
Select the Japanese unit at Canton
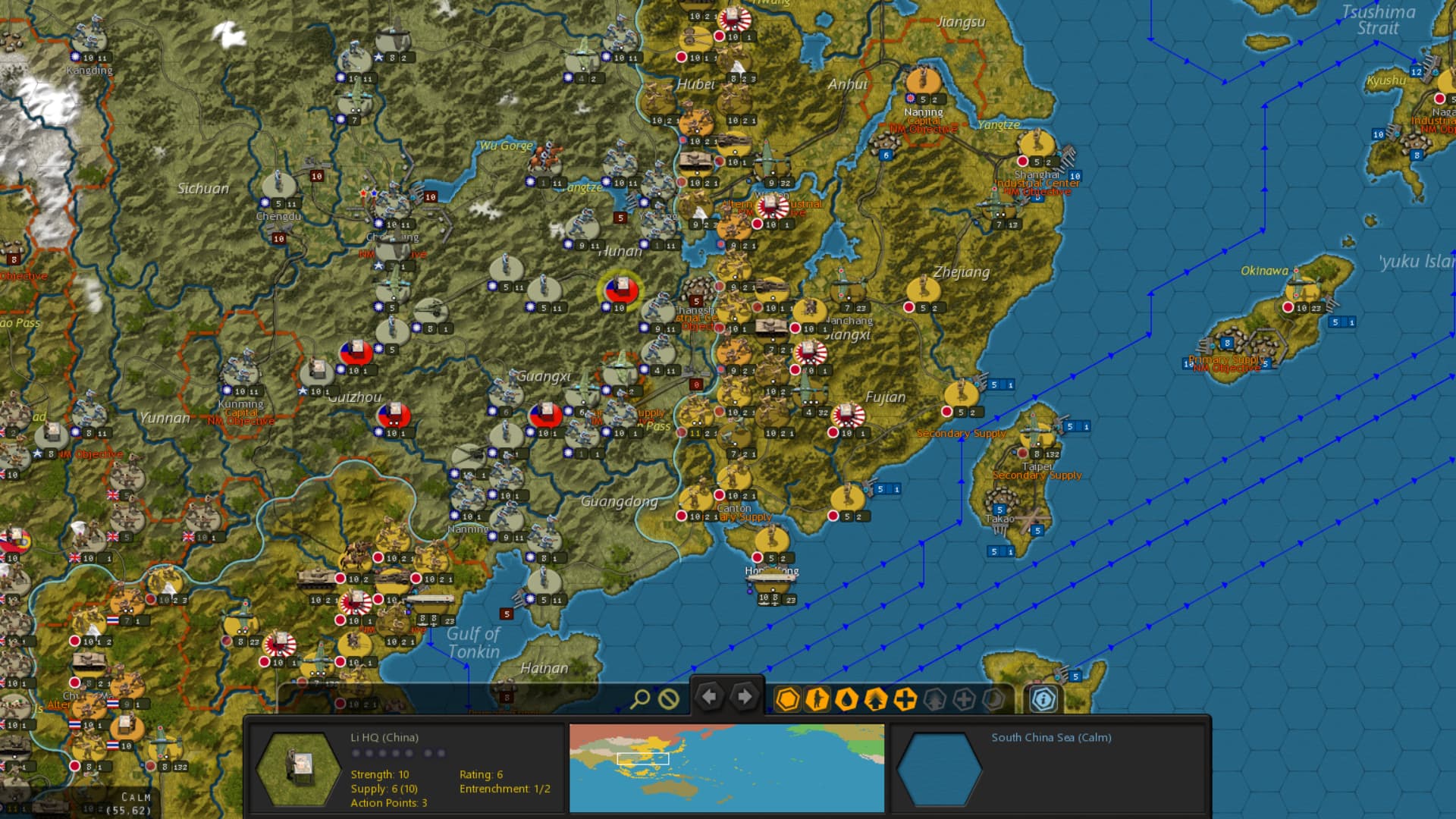pyautogui.click(x=734, y=478)
